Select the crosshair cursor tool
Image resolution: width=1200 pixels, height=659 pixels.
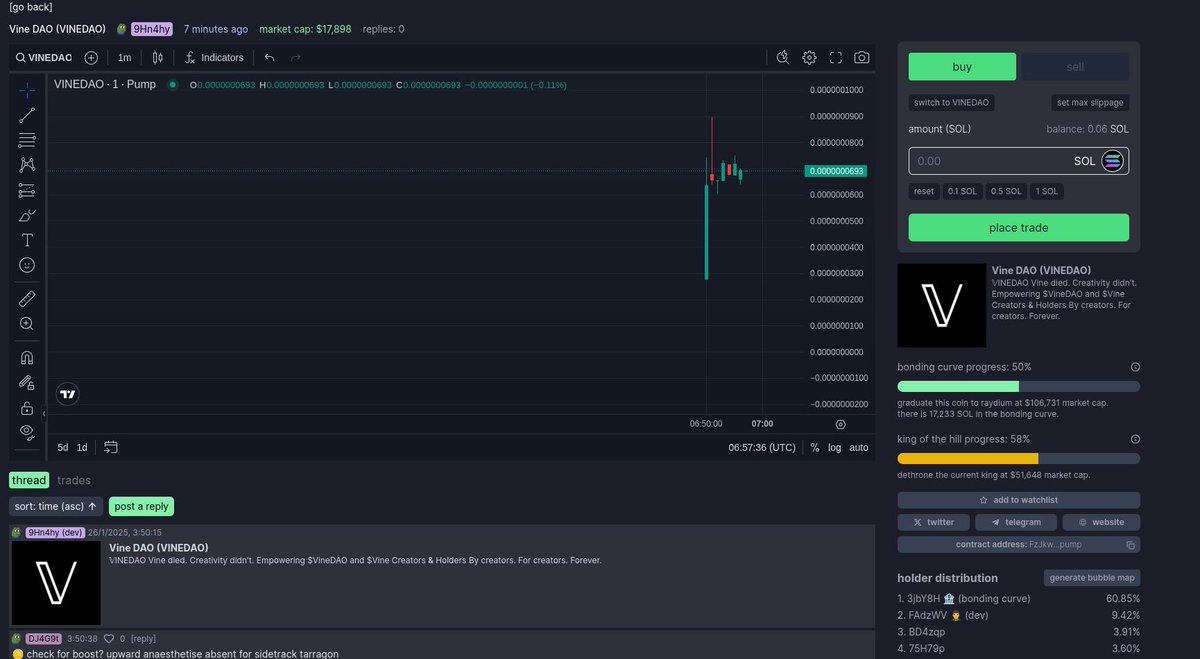point(27,90)
